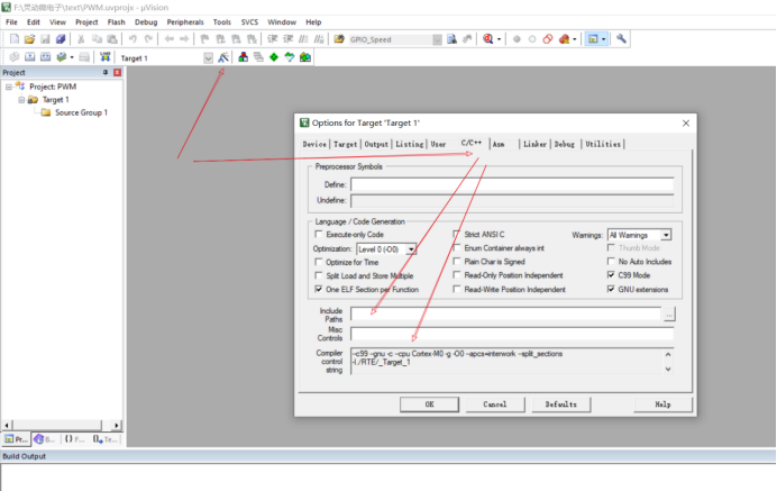Open the Optimization level dropdown
778x491 pixels.
411,248
